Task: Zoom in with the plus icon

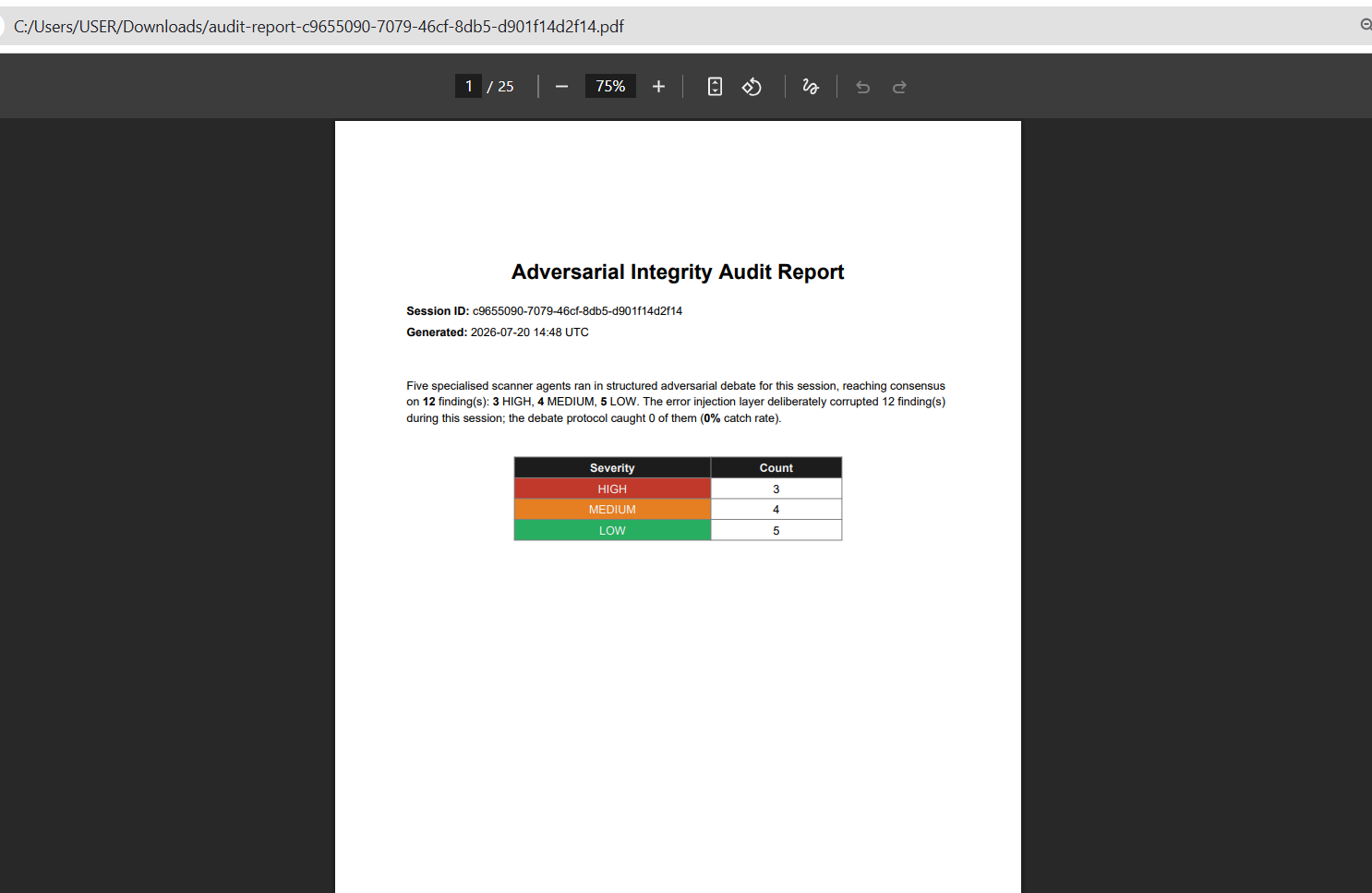Action: pyautogui.click(x=658, y=87)
